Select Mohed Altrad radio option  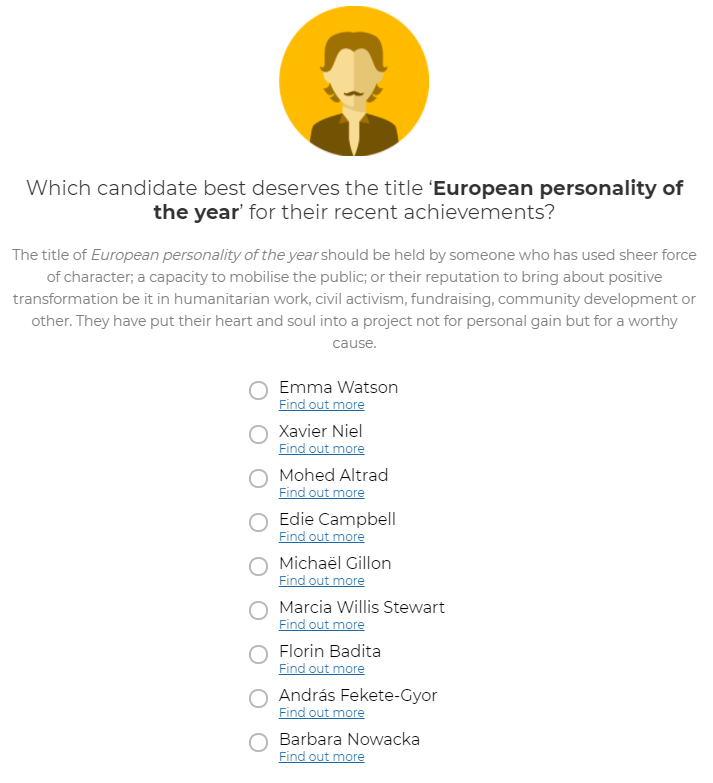pos(259,478)
